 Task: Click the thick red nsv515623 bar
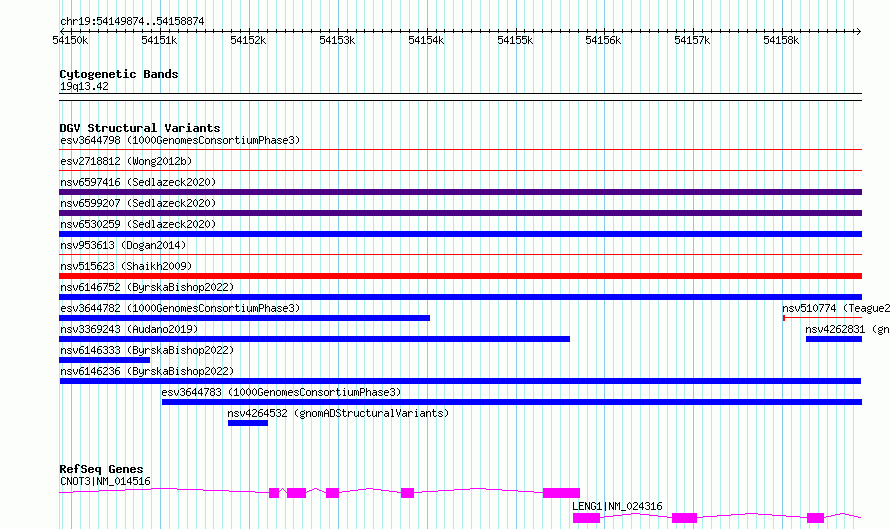(460, 276)
